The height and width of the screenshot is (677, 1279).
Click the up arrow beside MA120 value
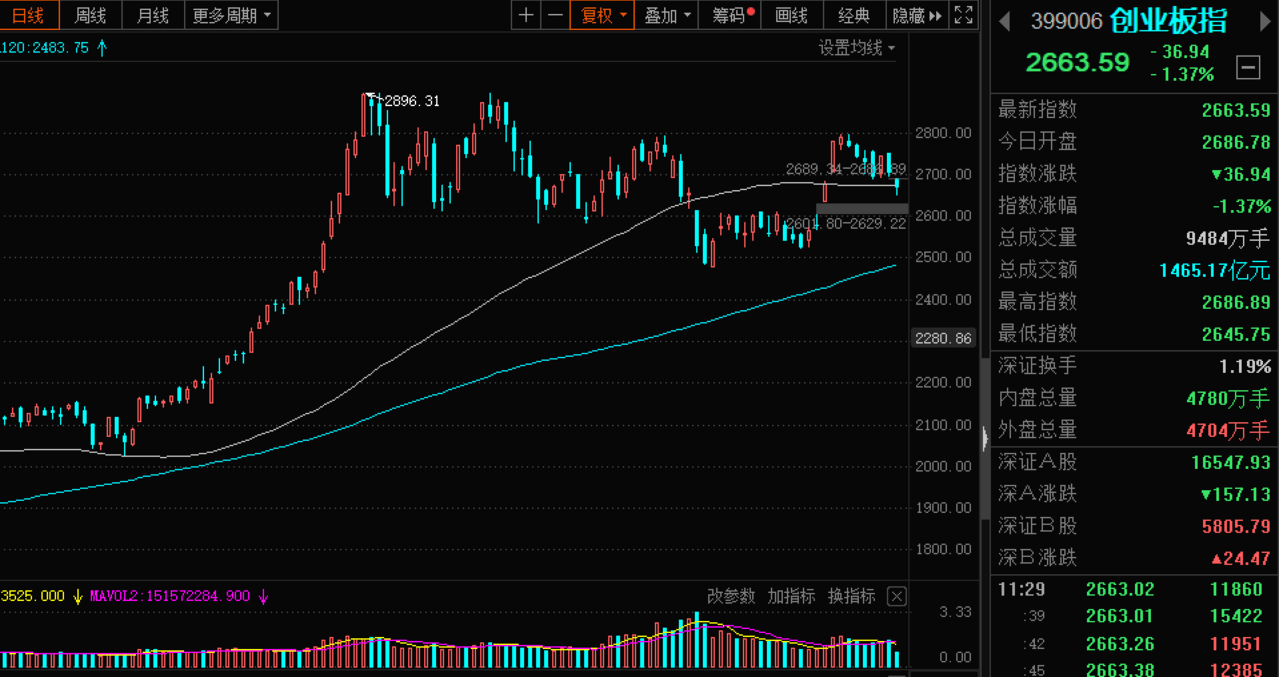102,47
